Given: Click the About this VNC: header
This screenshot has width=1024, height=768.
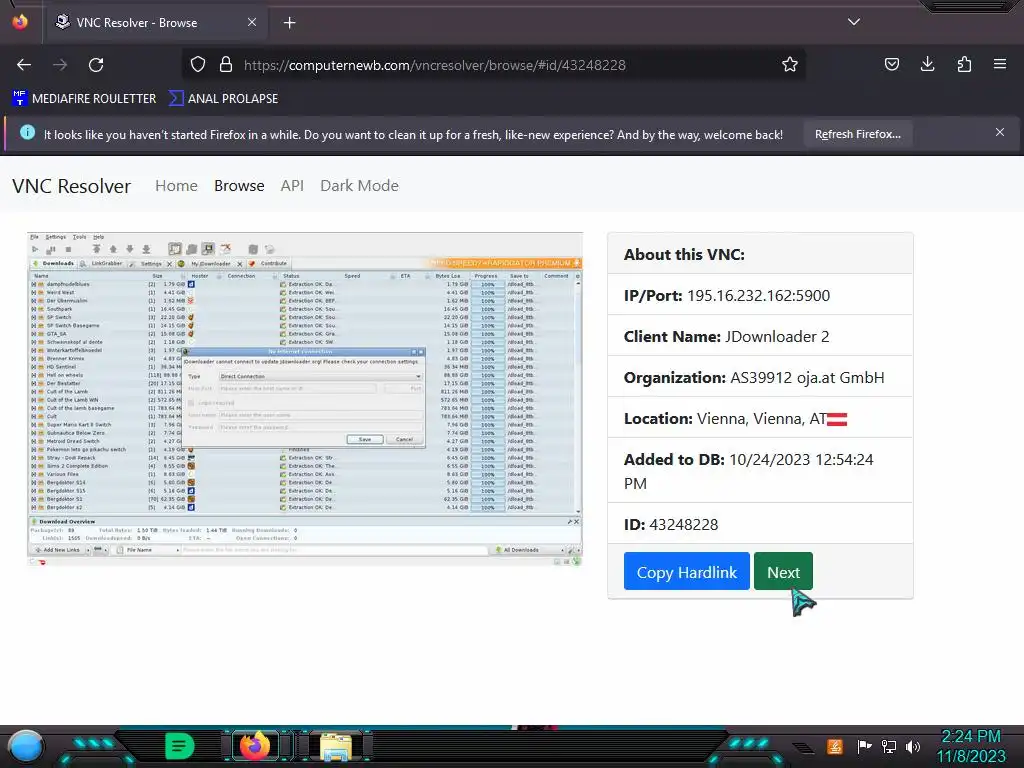Looking at the screenshot, I should point(684,255).
